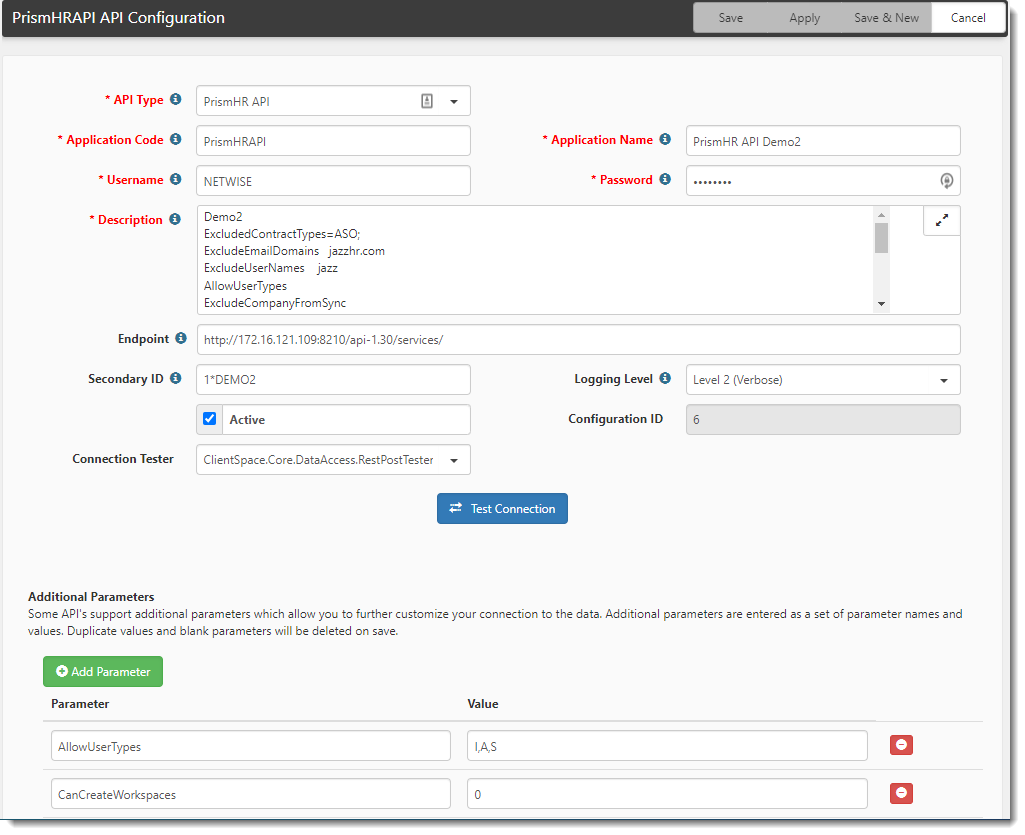Open the Logging Level dropdown
The image size is (1025, 835).
[943, 381]
